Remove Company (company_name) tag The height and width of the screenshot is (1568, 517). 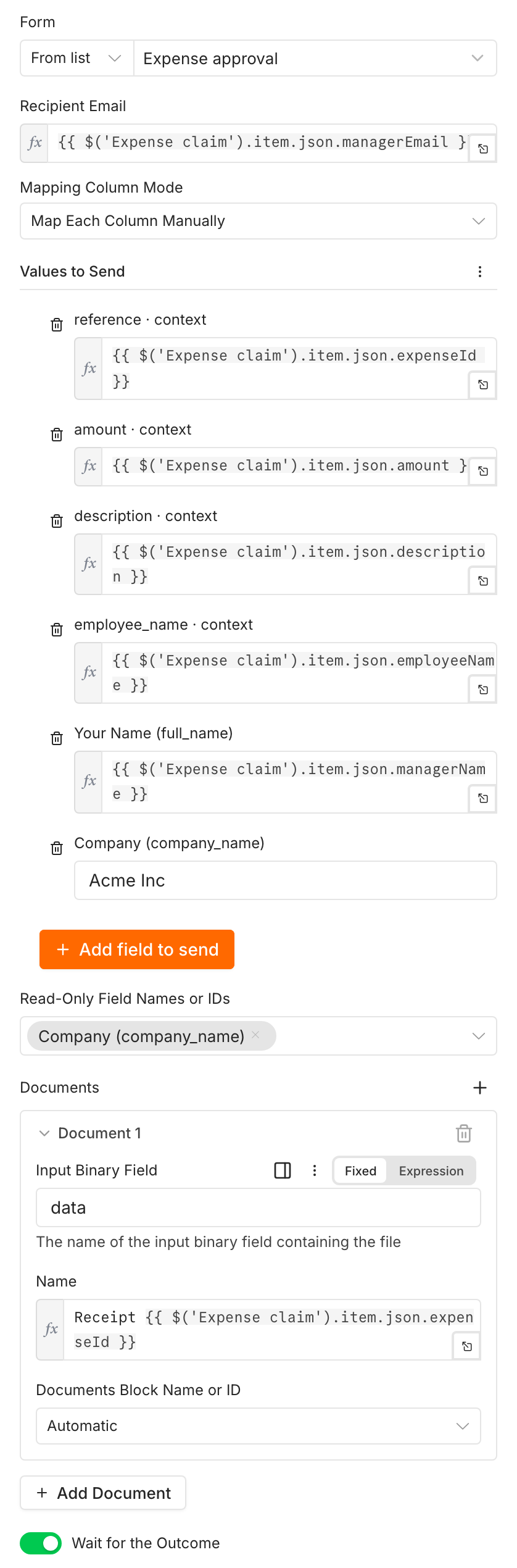tap(255, 1035)
